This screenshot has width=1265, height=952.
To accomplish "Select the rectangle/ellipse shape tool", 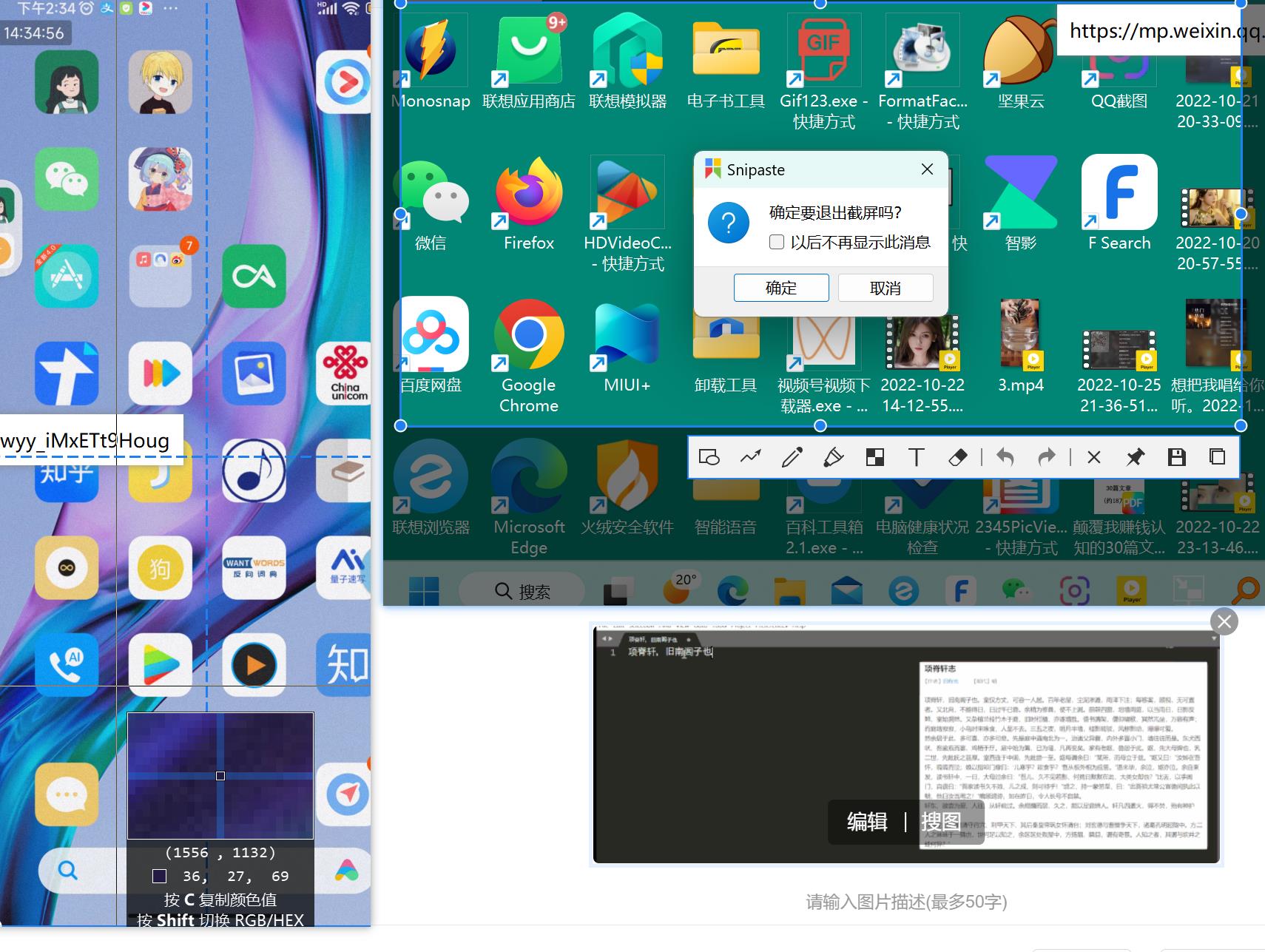I will click(709, 457).
